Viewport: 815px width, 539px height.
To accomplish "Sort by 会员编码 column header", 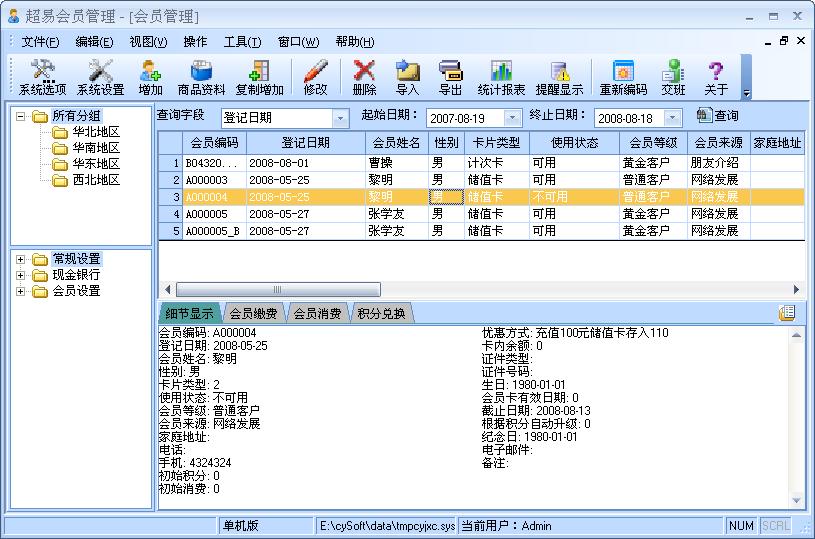I will [214, 143].
